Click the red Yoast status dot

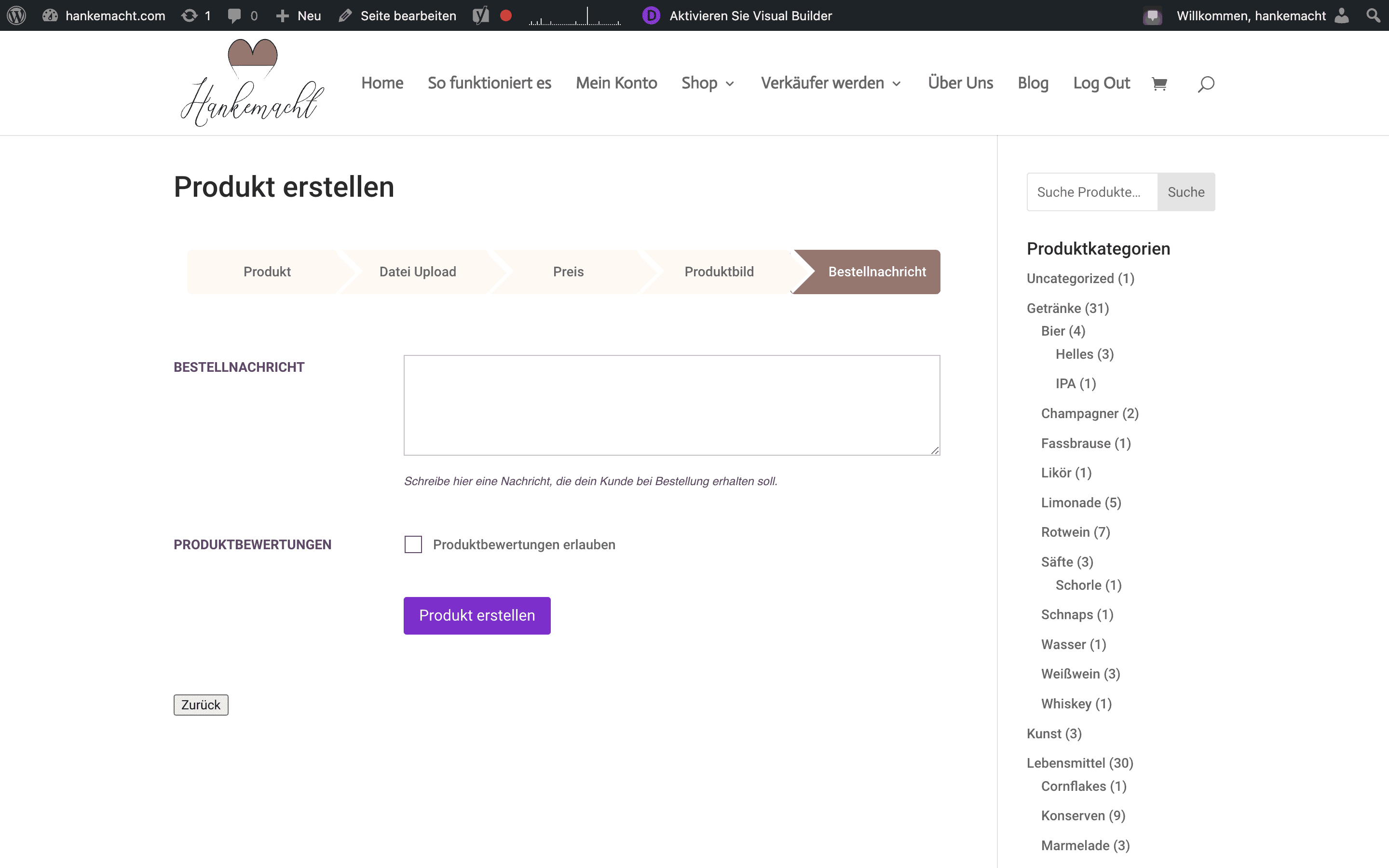pyautogui.click(x=505, y=15)
